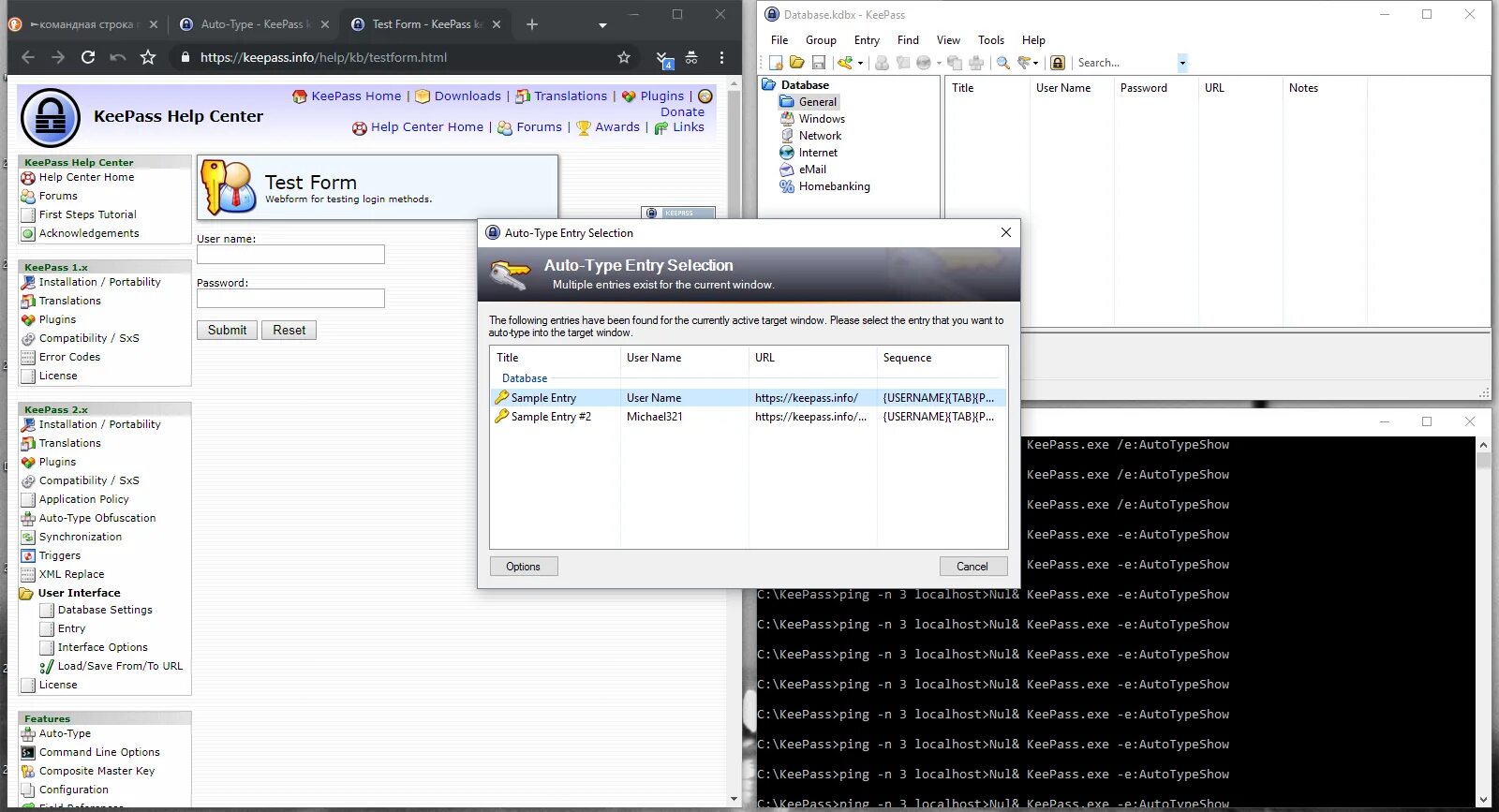The height and width of the screenshot is (812, 1499).
Task: Select General group in KeePass tree
Action: point(809,102)
